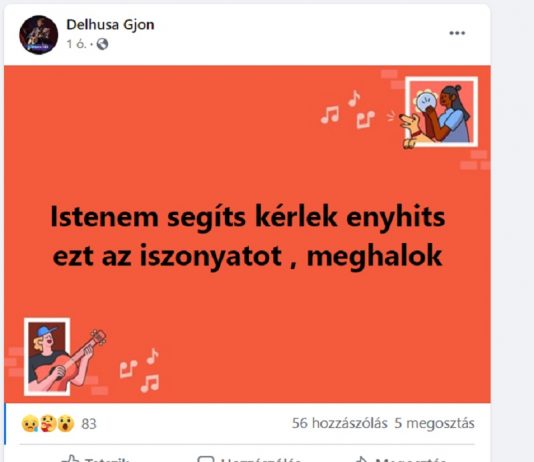
Task: Show the 5 megosztás shares list
Action: pyautogui.click(x=434, y=423)
